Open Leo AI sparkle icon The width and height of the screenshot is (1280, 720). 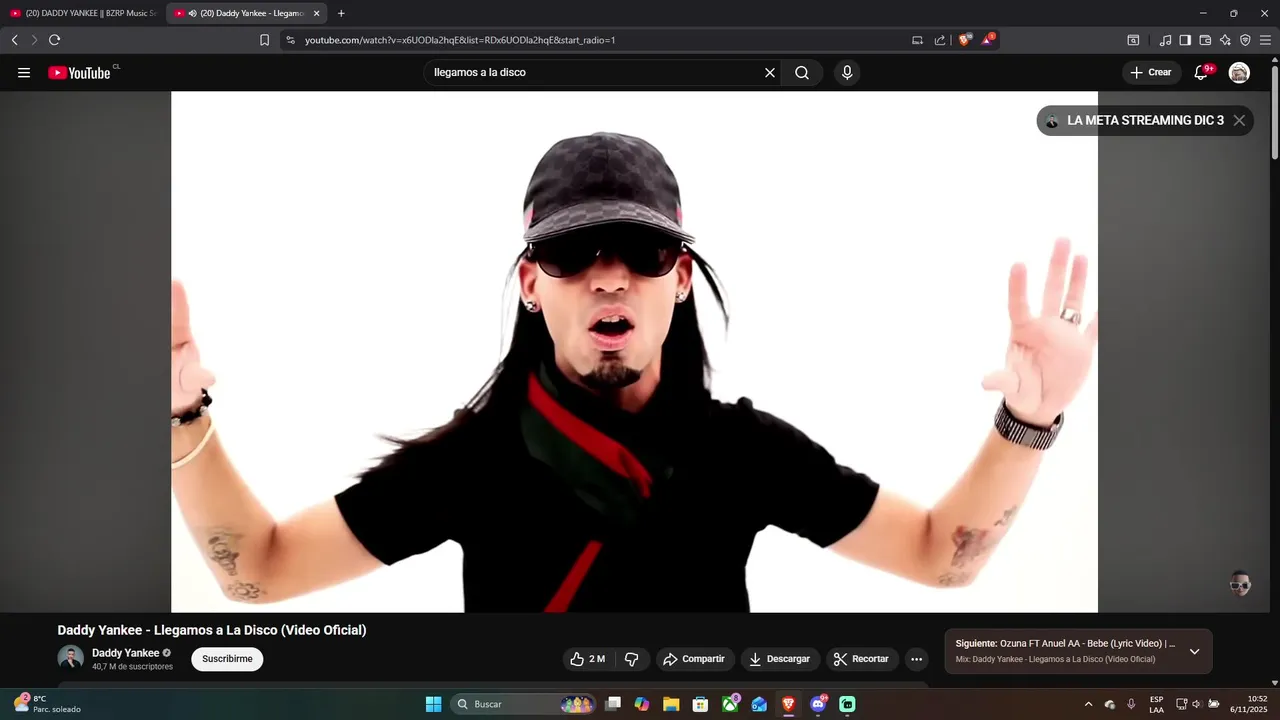click(x=1225, y=40)
